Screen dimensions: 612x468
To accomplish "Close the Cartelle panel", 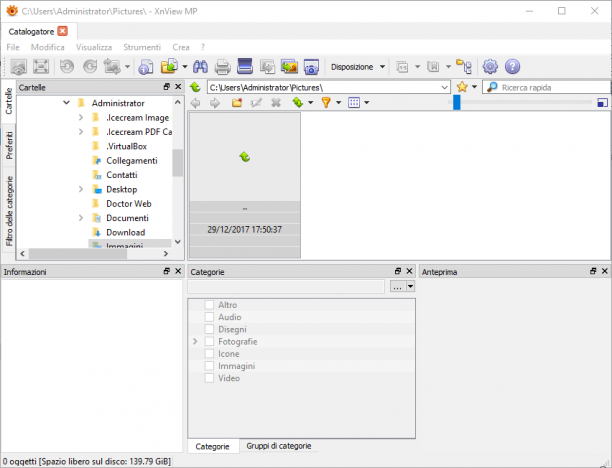I will tap(178, 87).
